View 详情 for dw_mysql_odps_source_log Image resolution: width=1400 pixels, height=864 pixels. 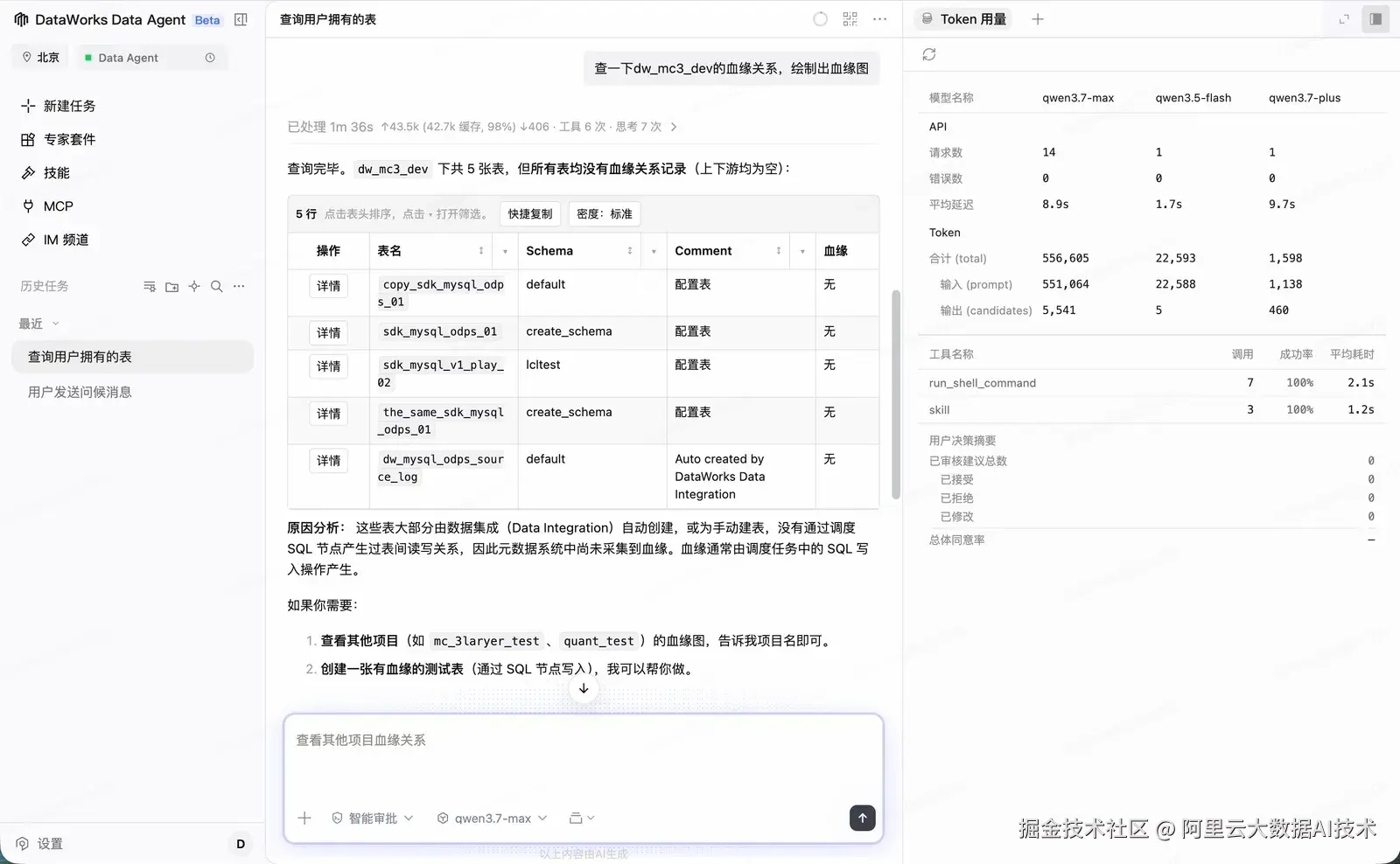coord(329,461)
